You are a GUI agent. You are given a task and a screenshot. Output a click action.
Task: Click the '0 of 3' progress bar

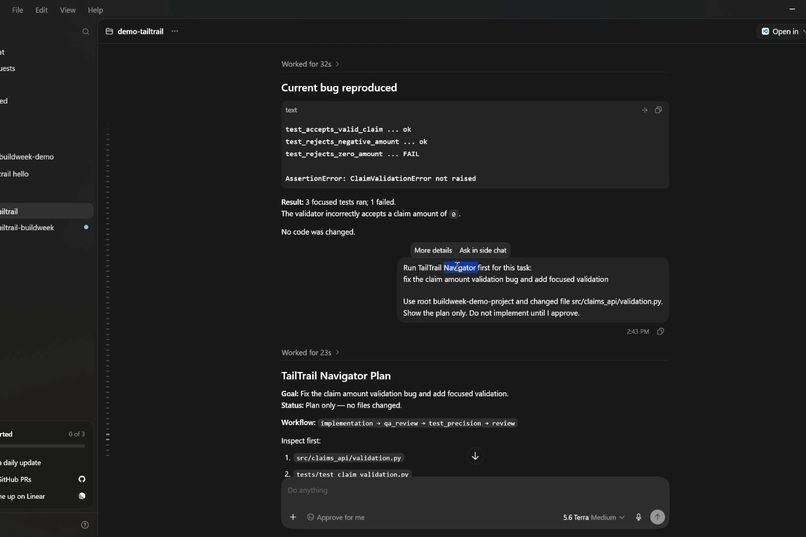coord(43,446)
